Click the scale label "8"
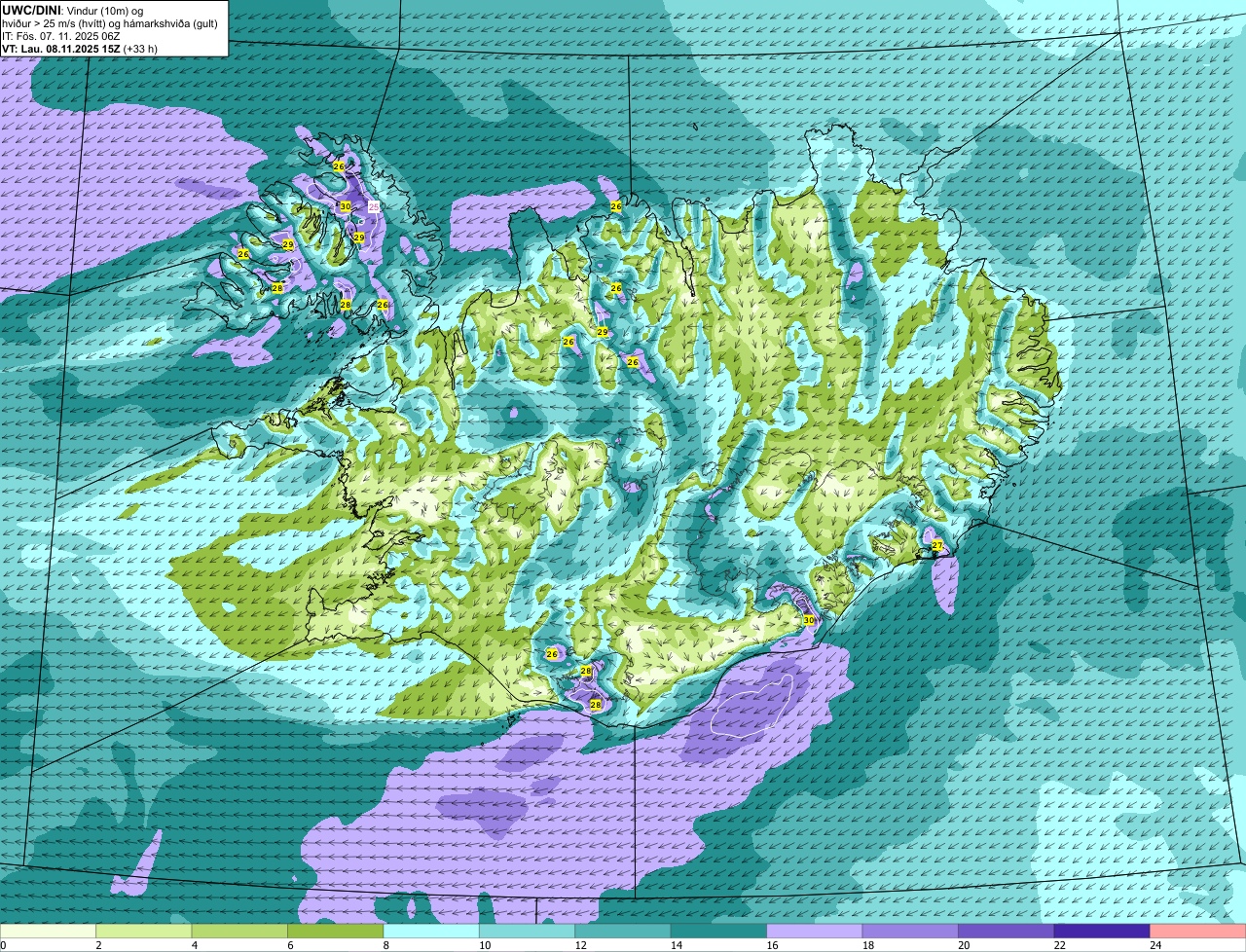 pos(385,945)
